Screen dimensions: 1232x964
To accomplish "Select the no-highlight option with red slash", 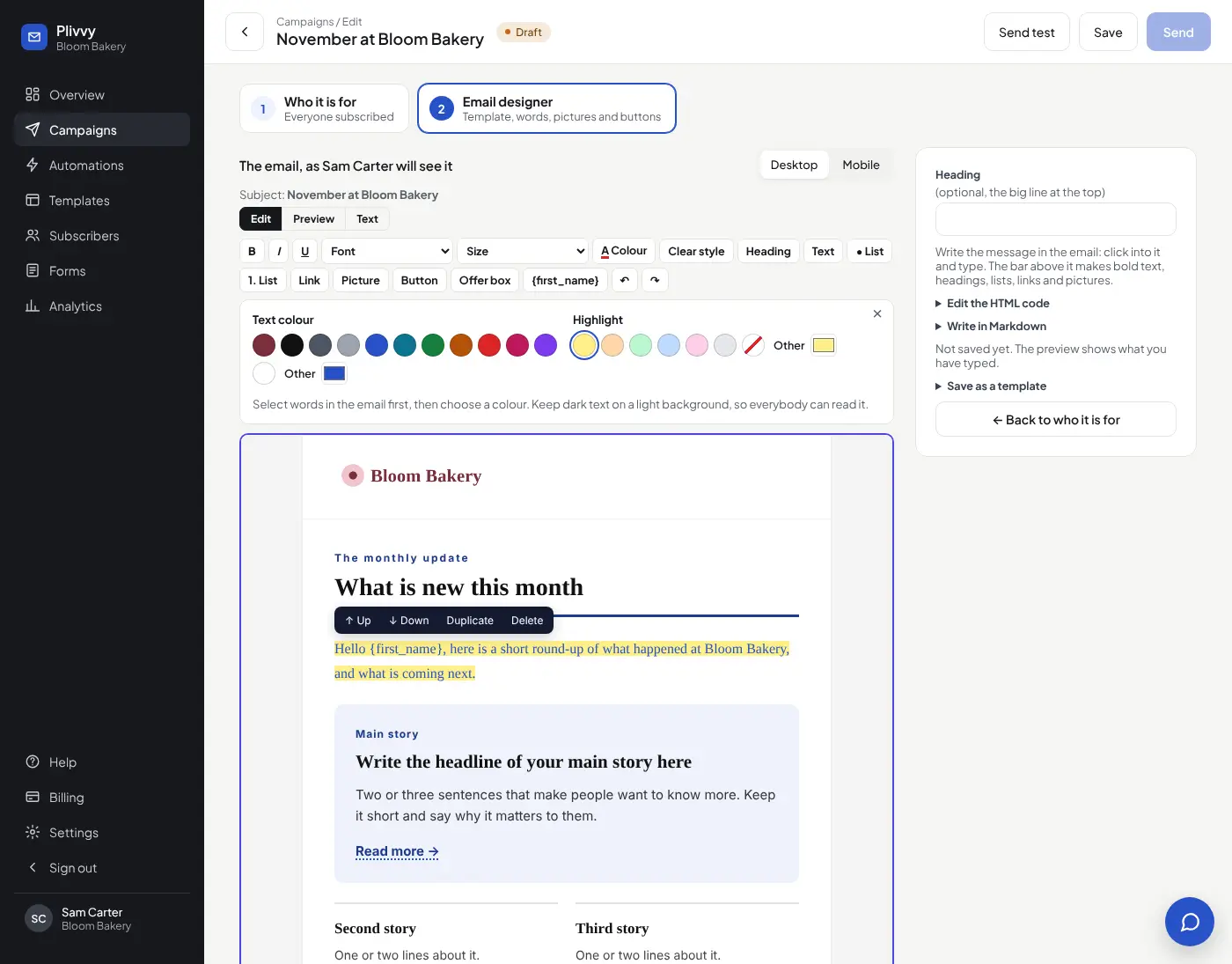I will click(x=753, y=345).
